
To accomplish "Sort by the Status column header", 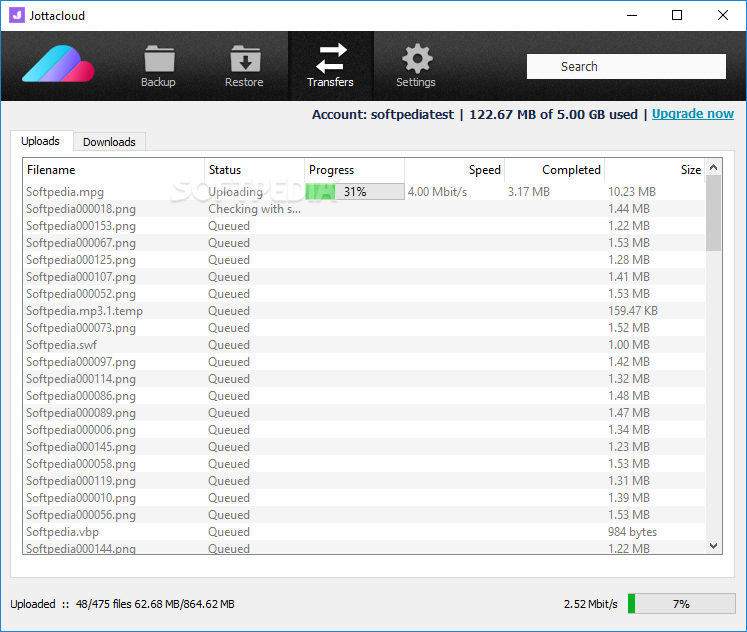I will [254, 170].
